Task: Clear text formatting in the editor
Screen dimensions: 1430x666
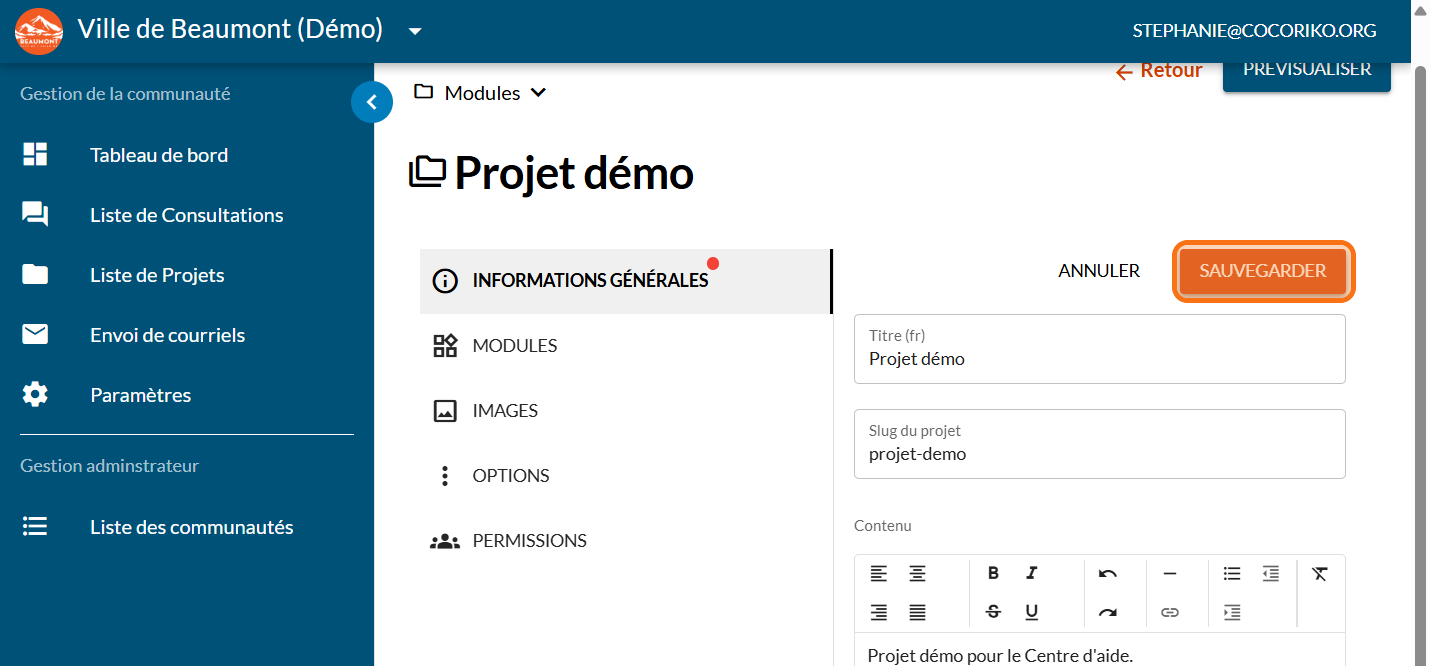Action: [x=1320, y=573]
